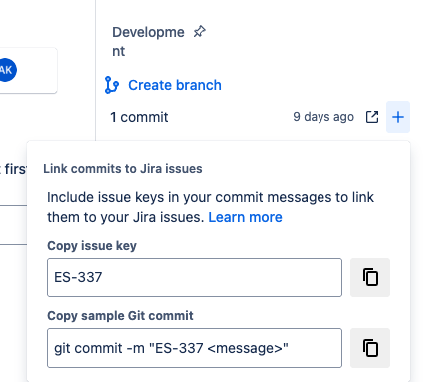The height and width of the screenshot is (382, 428).
Task: Open the 1 commit details
Action: click(x=139, y=117)
